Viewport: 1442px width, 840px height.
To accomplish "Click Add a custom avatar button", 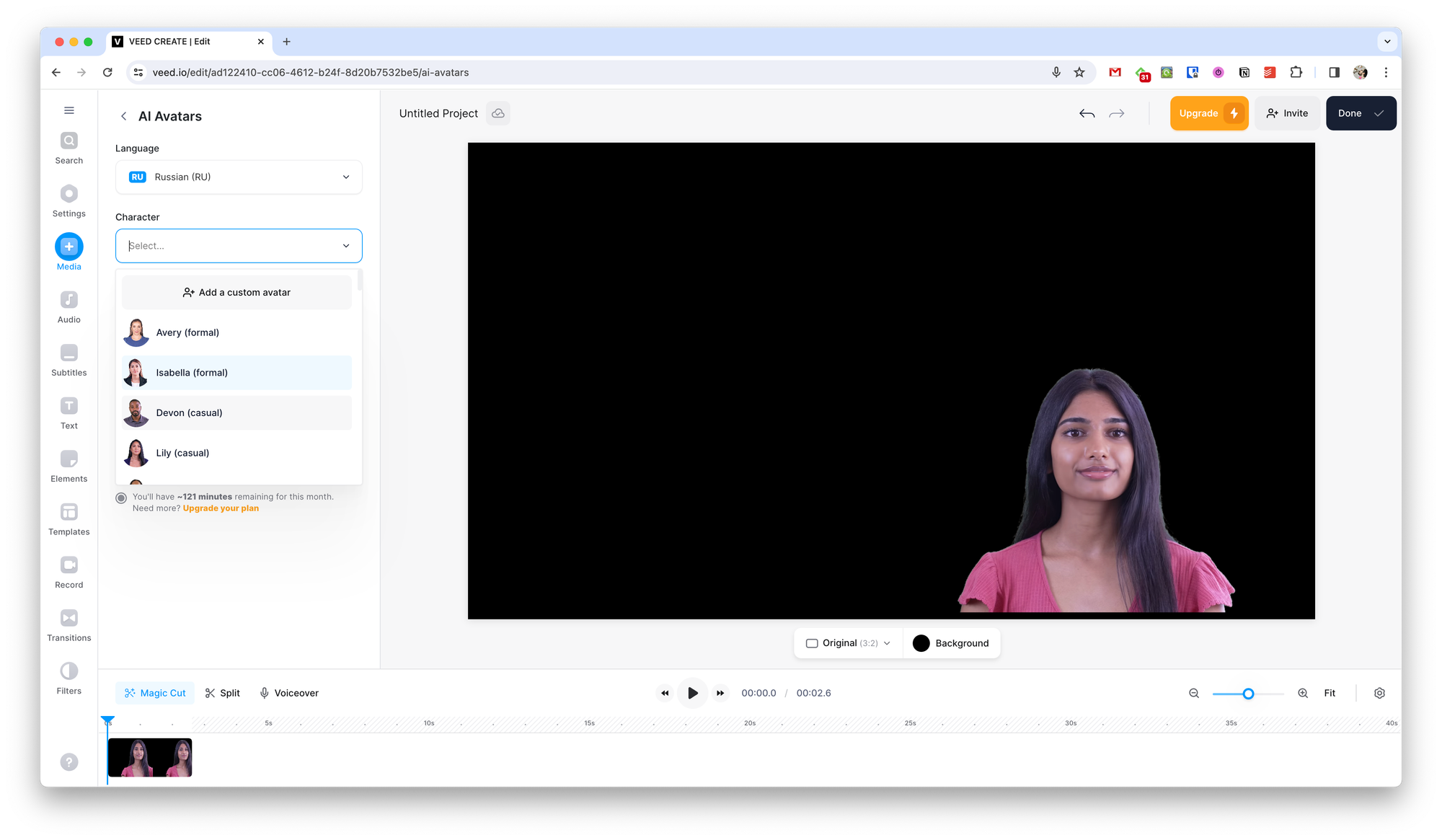I will click(x=236, y=293).
